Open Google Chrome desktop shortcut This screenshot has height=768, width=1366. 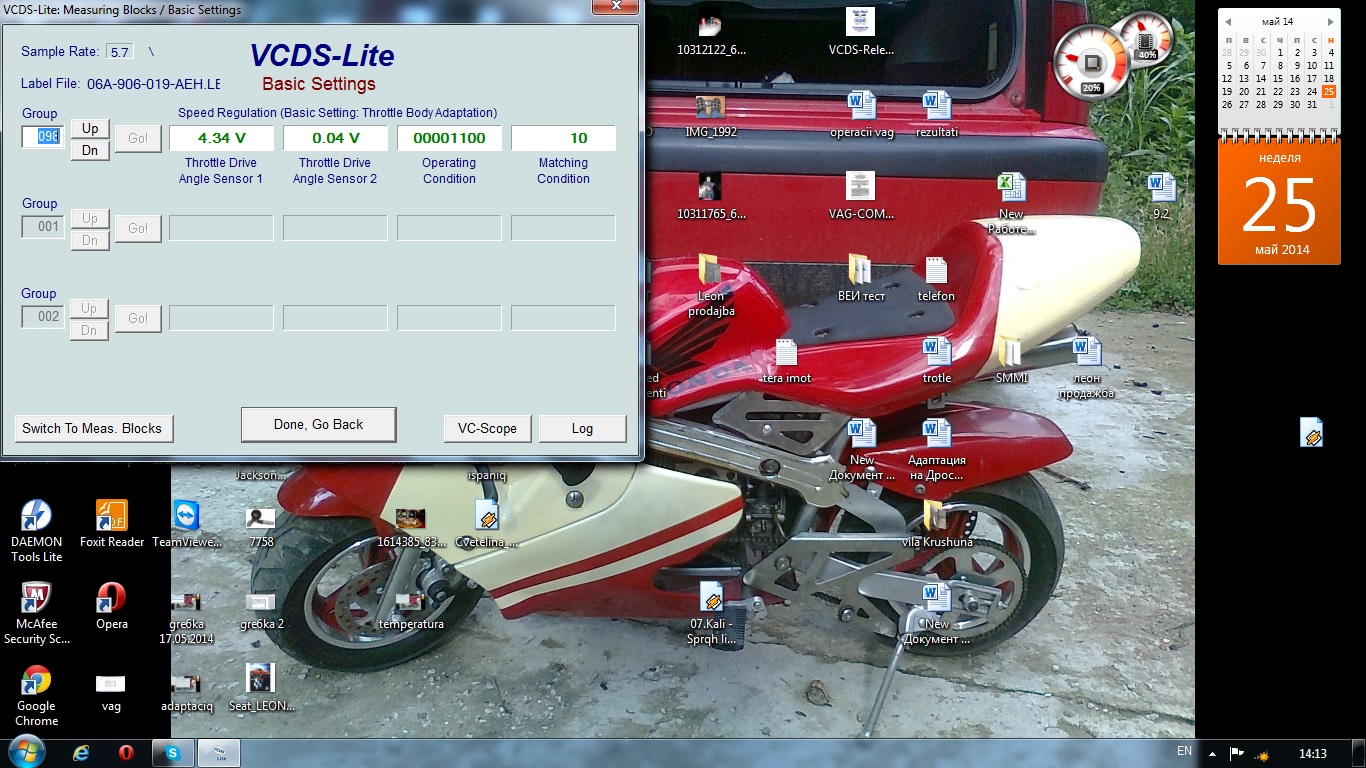[37, 681]
